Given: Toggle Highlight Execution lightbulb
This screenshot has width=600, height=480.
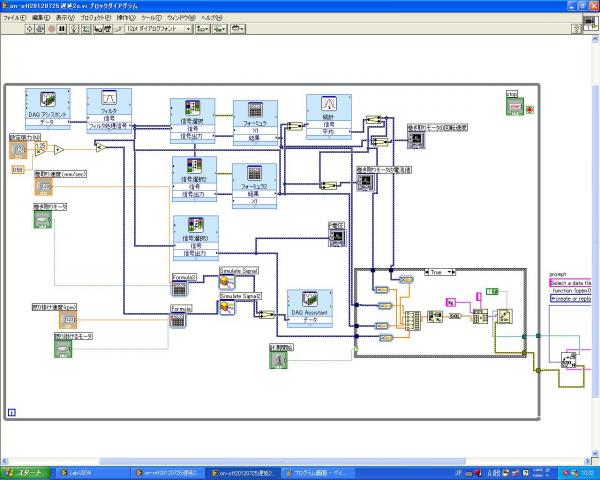Looking at the screenshot, I should click(x=74, y=29).
